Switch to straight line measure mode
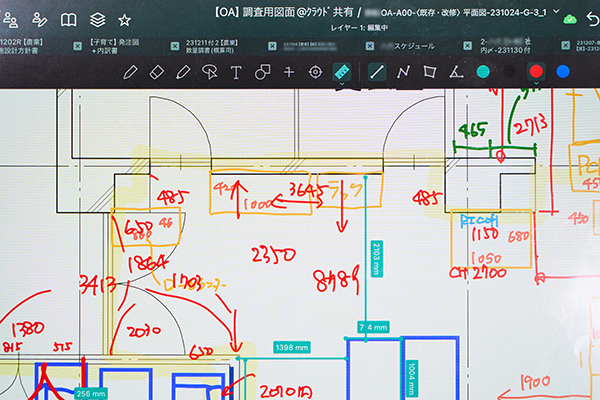The image size is (600, 400). point(377,72)
